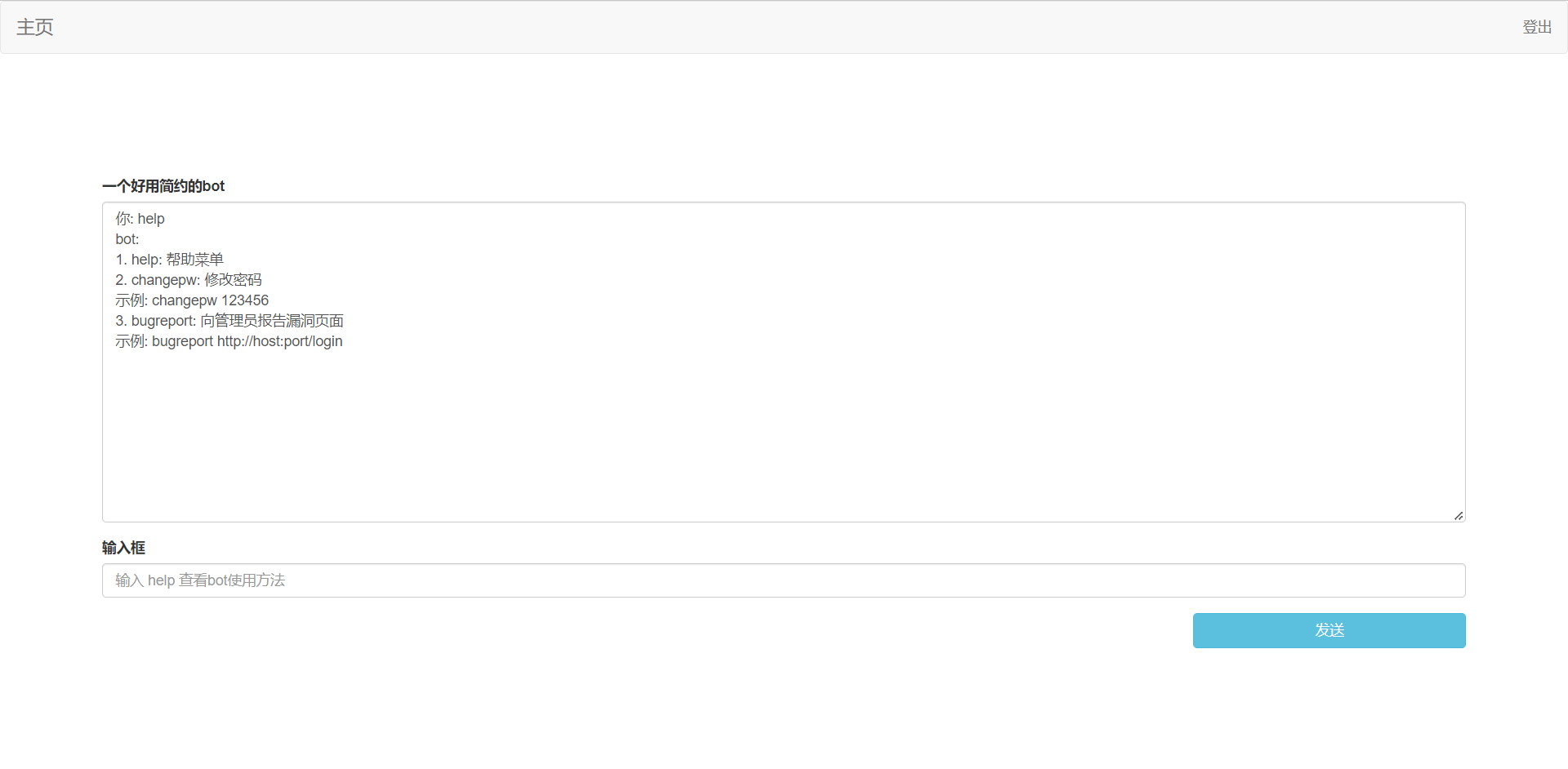The width and height of the screenshot is (1568, 769).
Task: Click the word bugreport in item 3
Action: [x=162, y=321]
